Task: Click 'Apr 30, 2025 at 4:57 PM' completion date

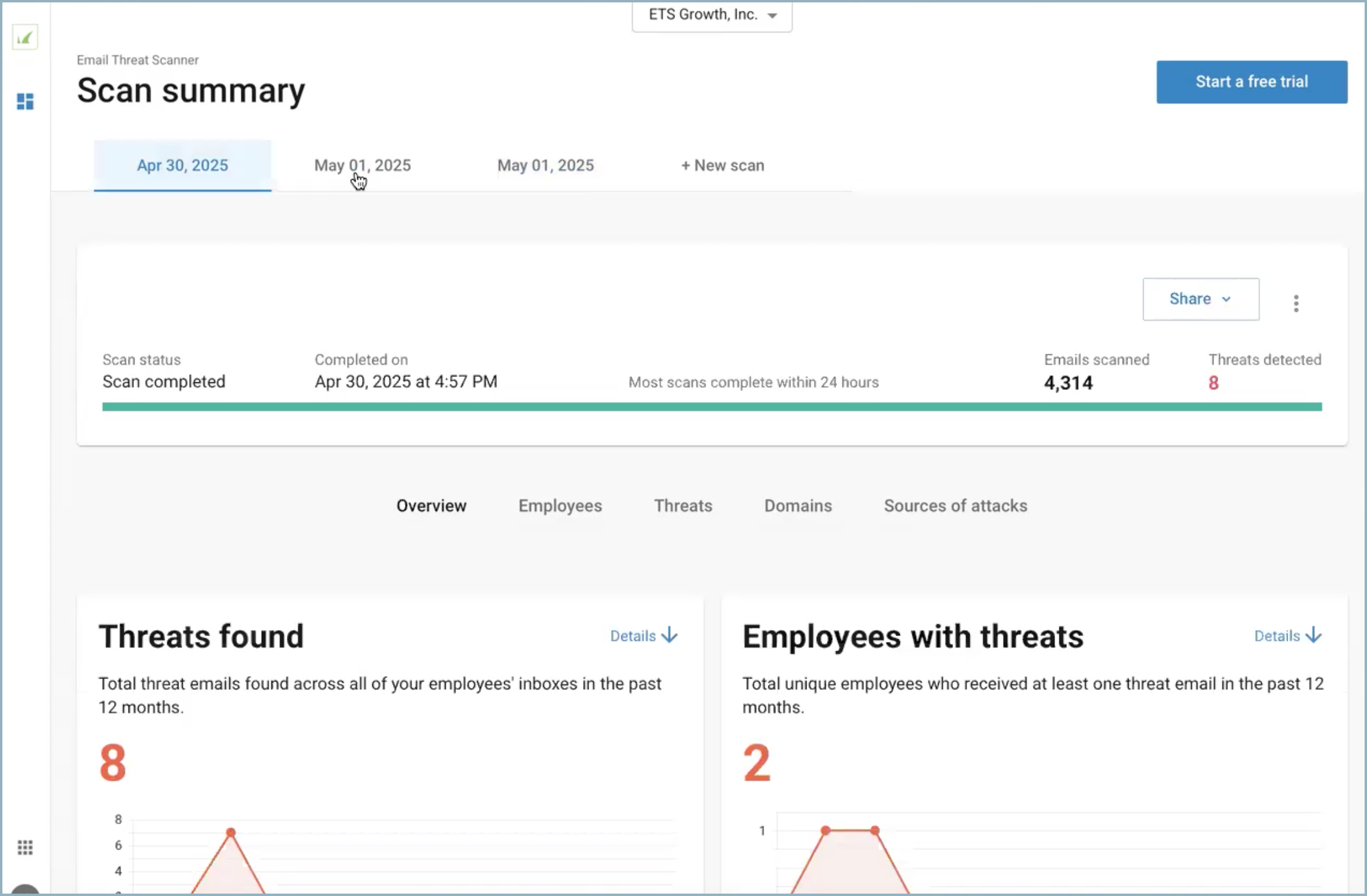Action: pyautogui.click(x=406, y=382)
